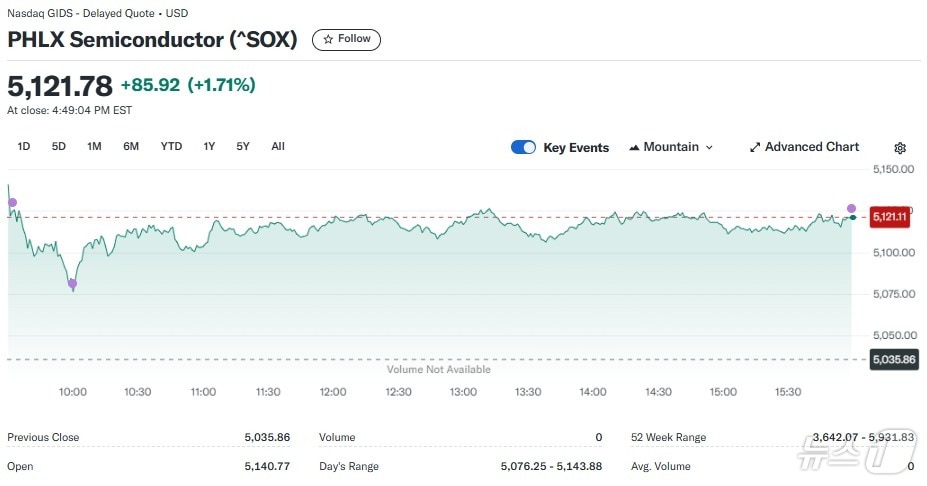Show the All time range
The width and height of the screenshot is (927, 486).
[x=278, y=146]
